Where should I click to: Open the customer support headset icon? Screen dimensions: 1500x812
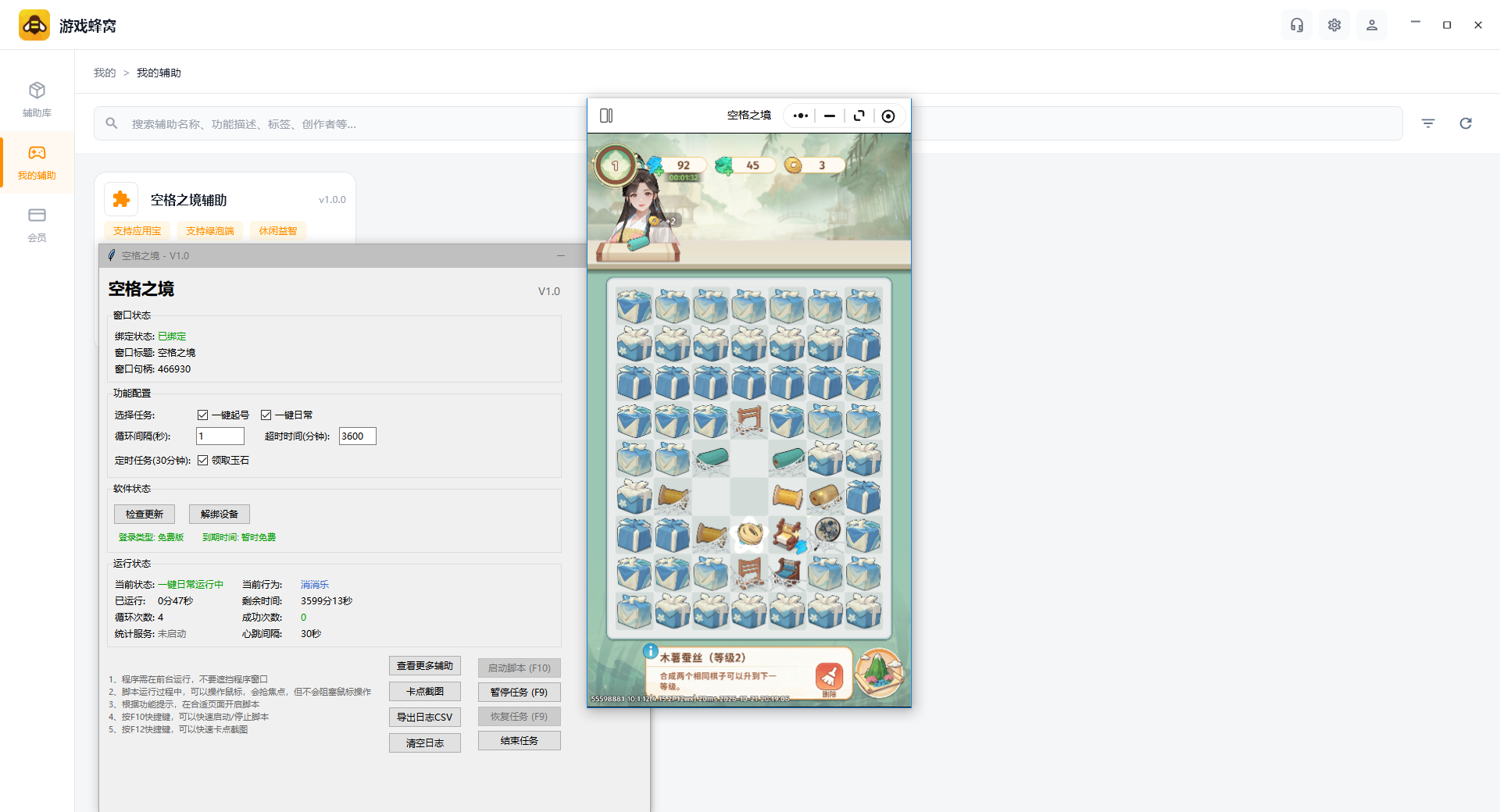1297,25
